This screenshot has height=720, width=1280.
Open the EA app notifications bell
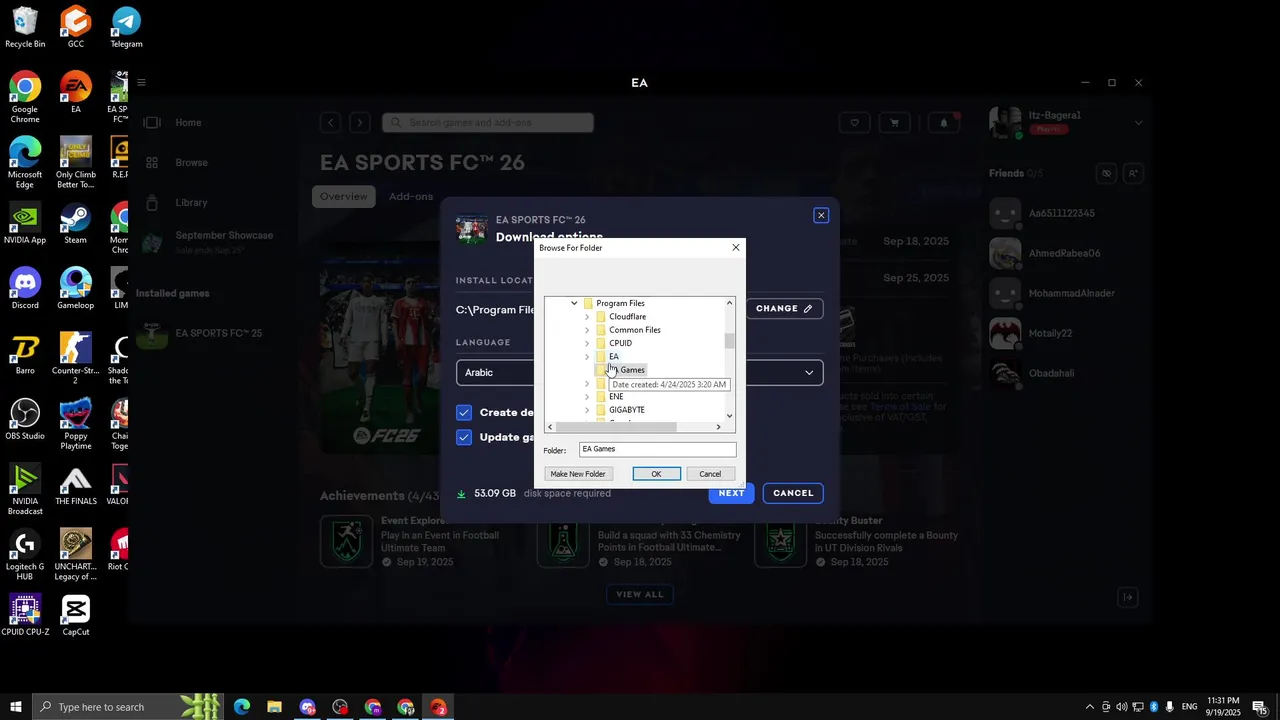[943, 123]
